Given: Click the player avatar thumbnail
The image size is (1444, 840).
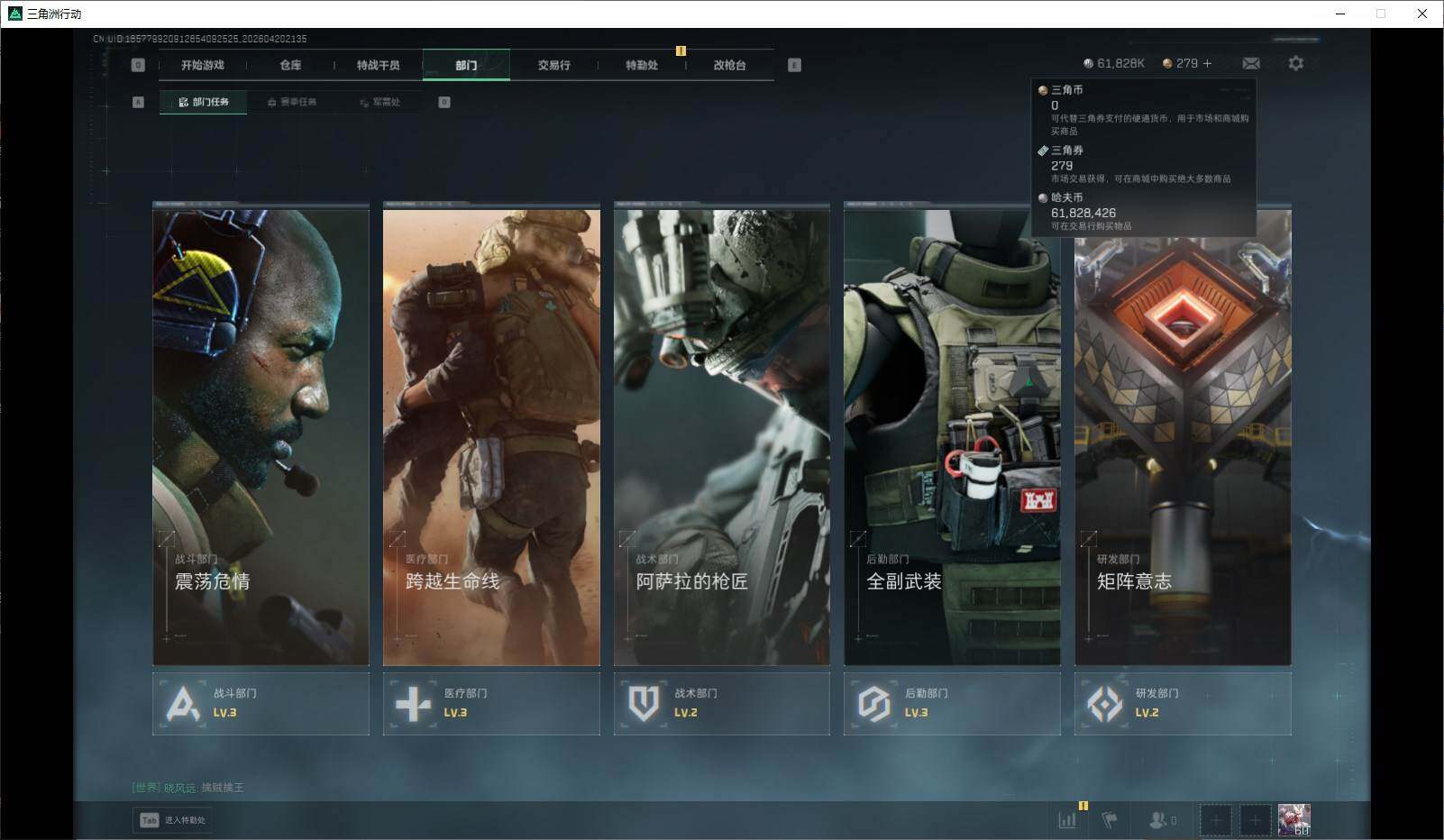Looking at the screenshot, I should point(1293,819).
